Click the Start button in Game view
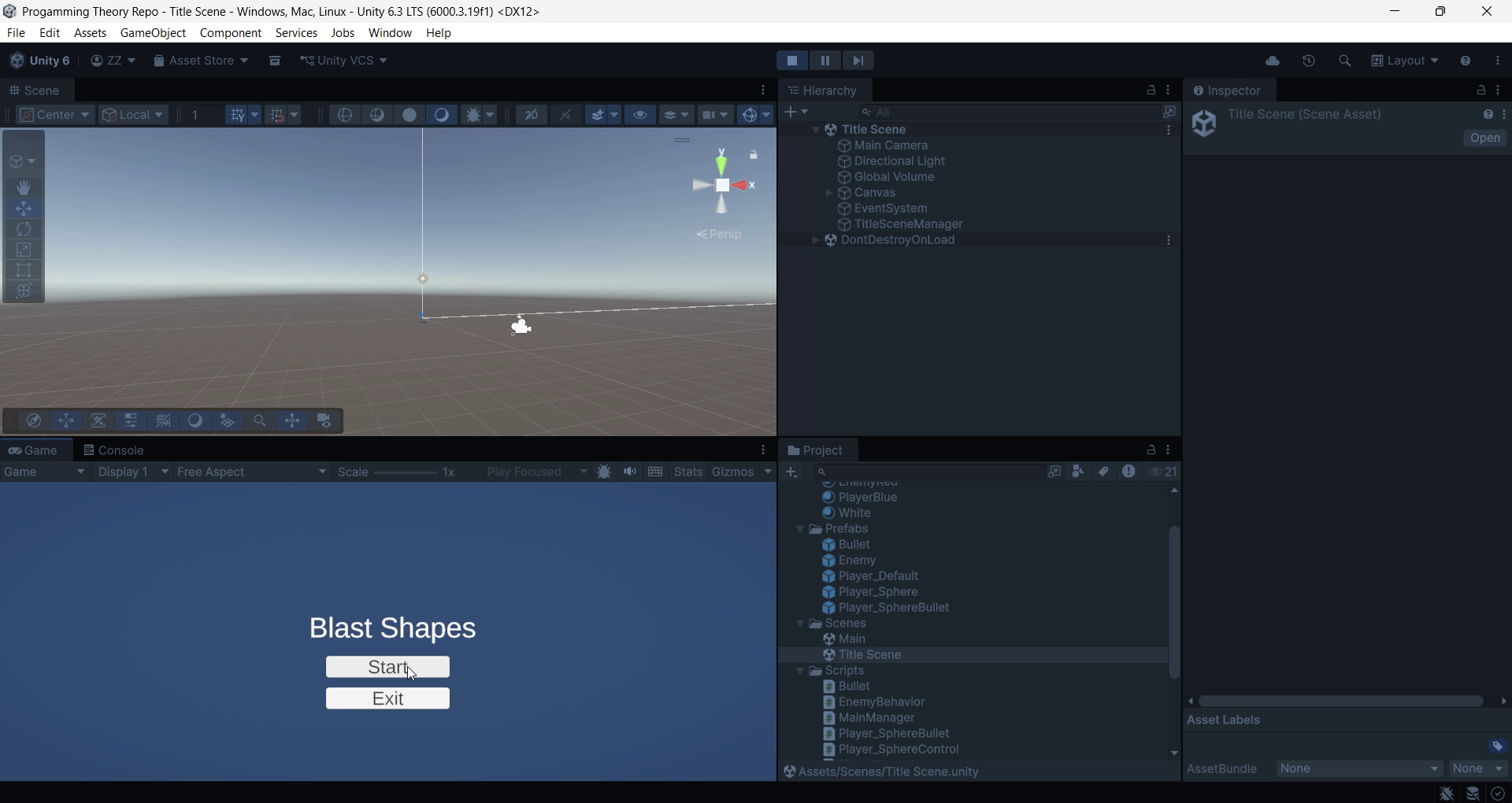Viewport: 1512px width, 803px height. pos(387,667)
